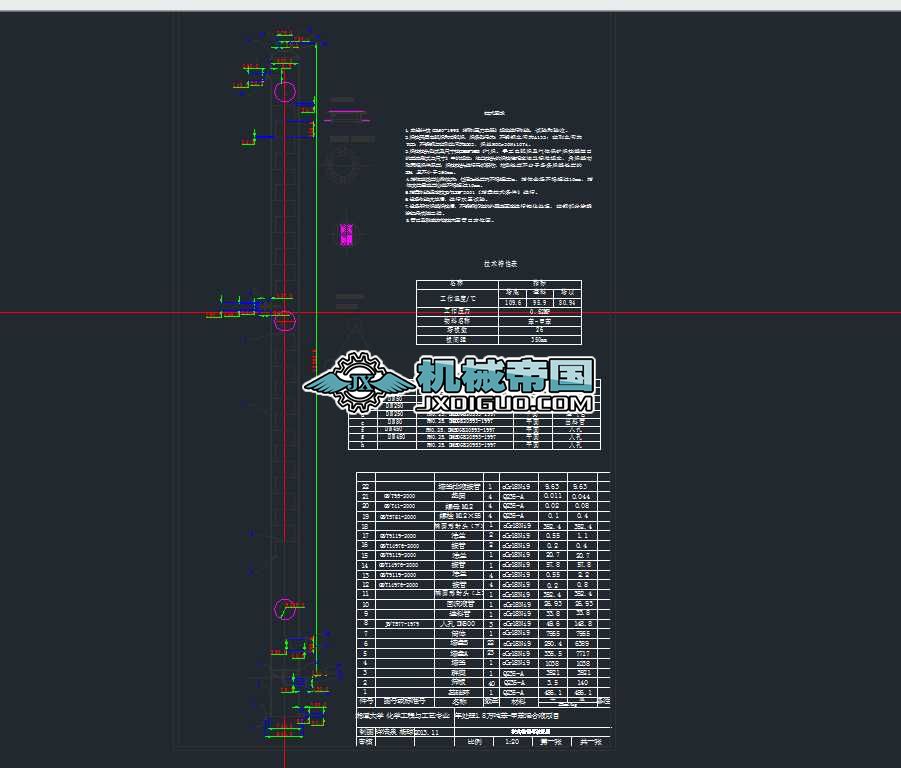Click the temperature value 95.9
901x768 pixels.
539,302
